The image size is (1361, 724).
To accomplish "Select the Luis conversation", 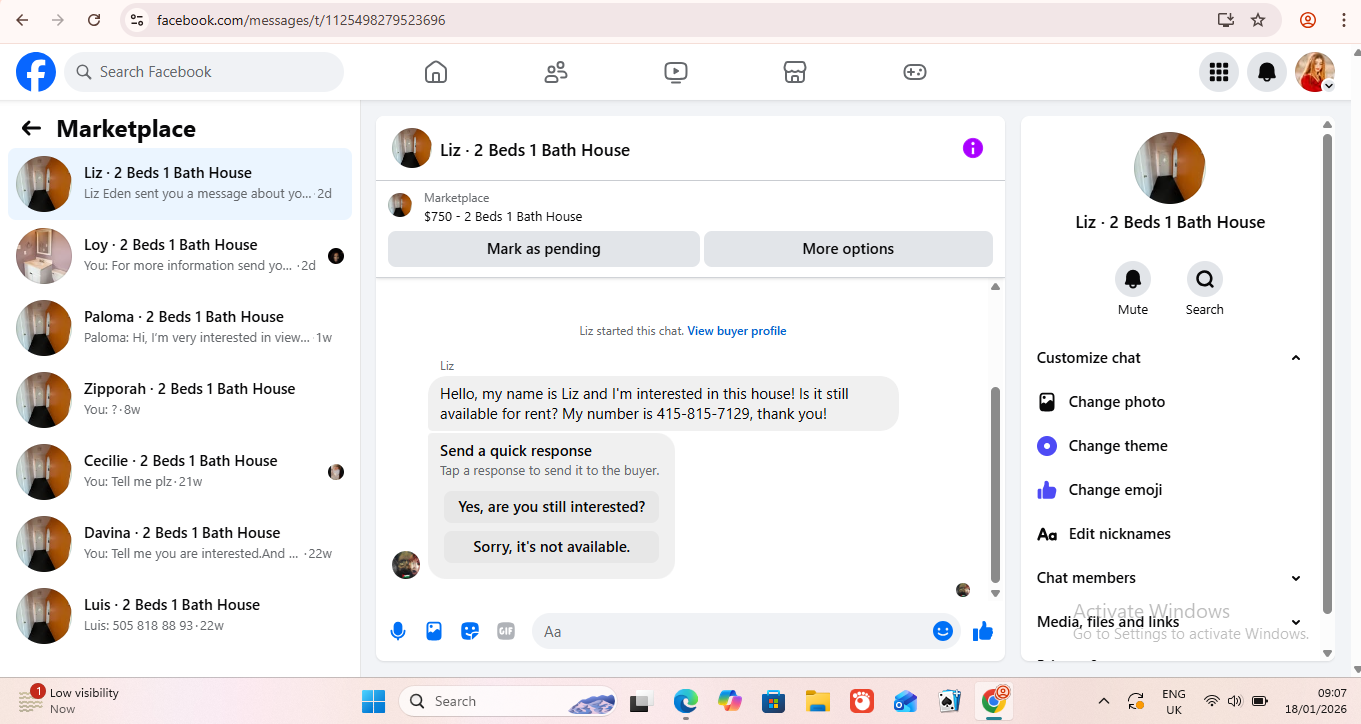I will point(180,616).
